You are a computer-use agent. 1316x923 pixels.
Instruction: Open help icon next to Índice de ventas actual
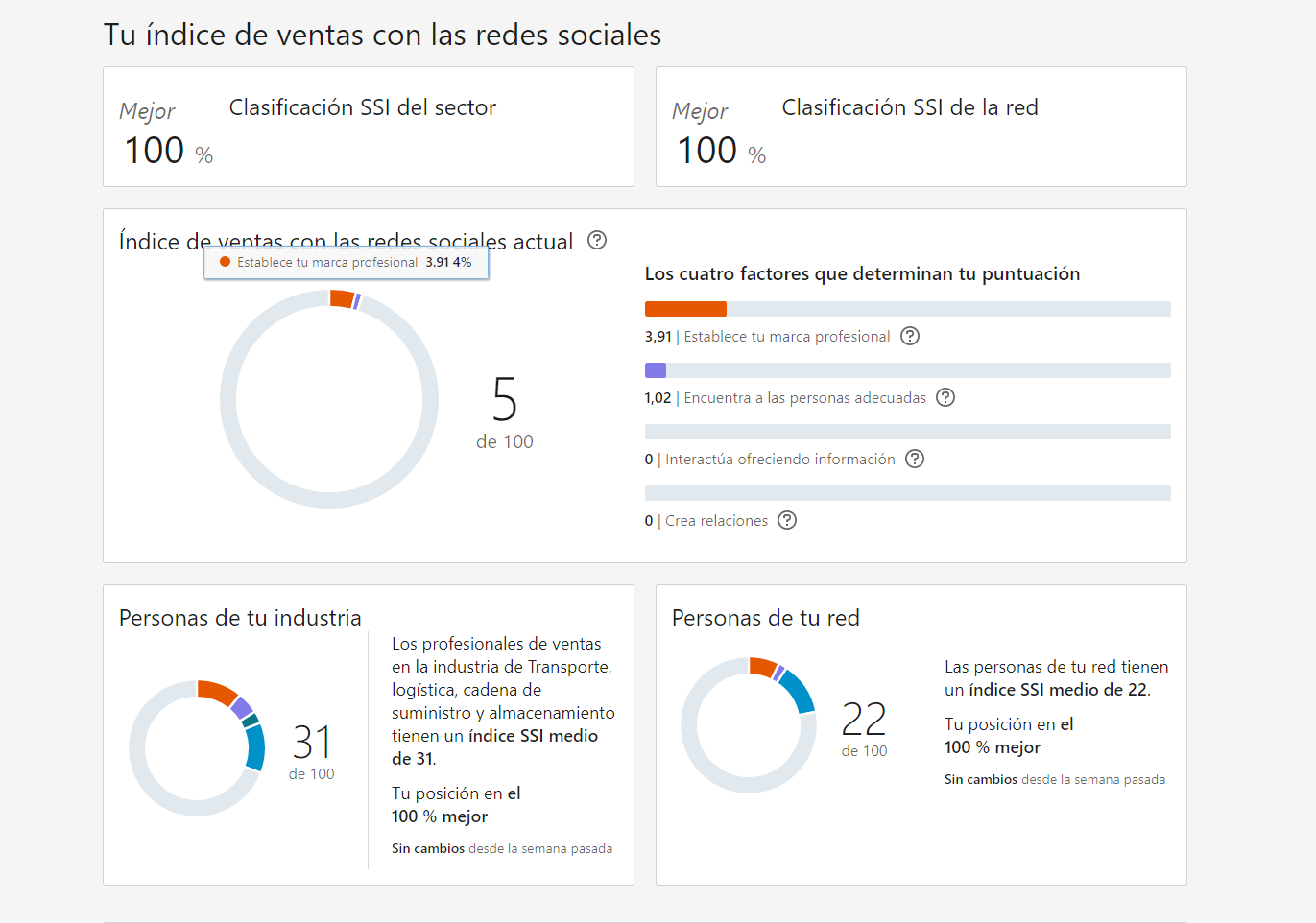pos(597,240)
